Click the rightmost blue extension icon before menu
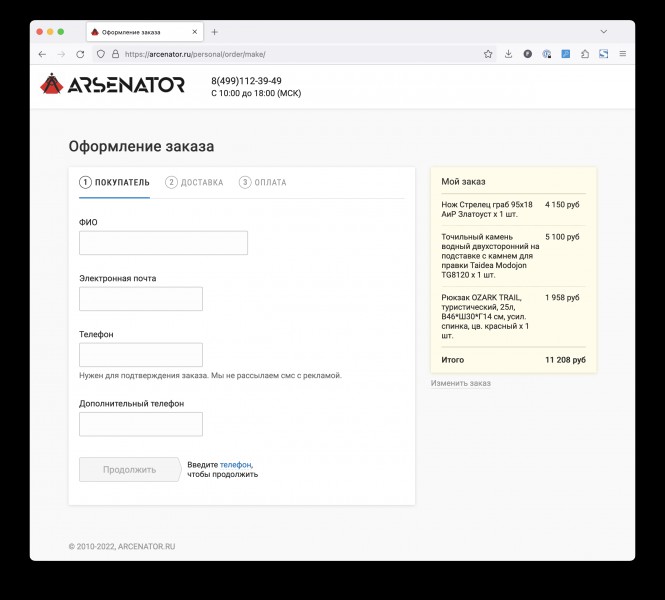Screen dimensions: 665x600 point(604,54)
